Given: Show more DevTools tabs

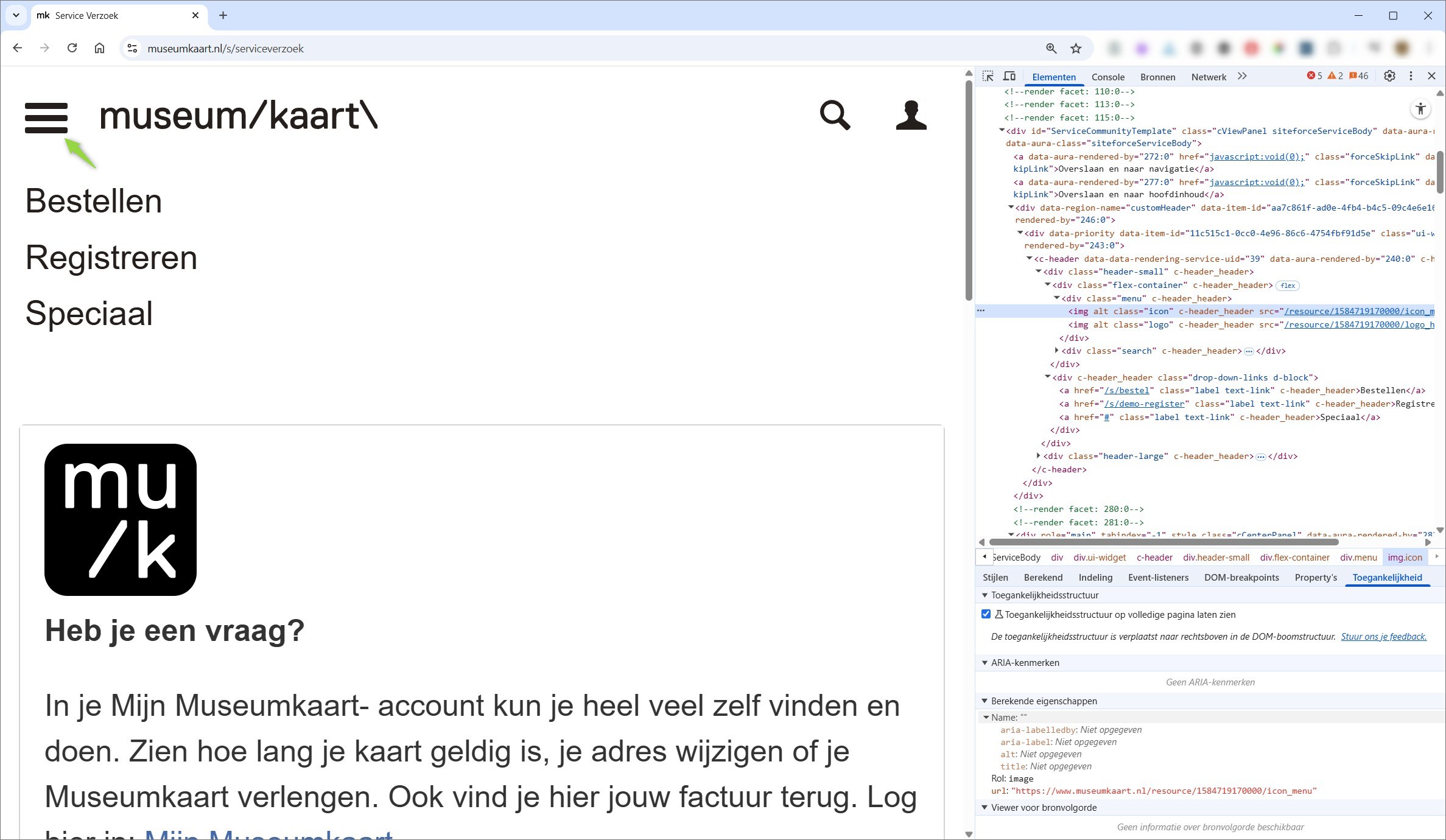Looking at the screenshot, I should pos(1242,76).
